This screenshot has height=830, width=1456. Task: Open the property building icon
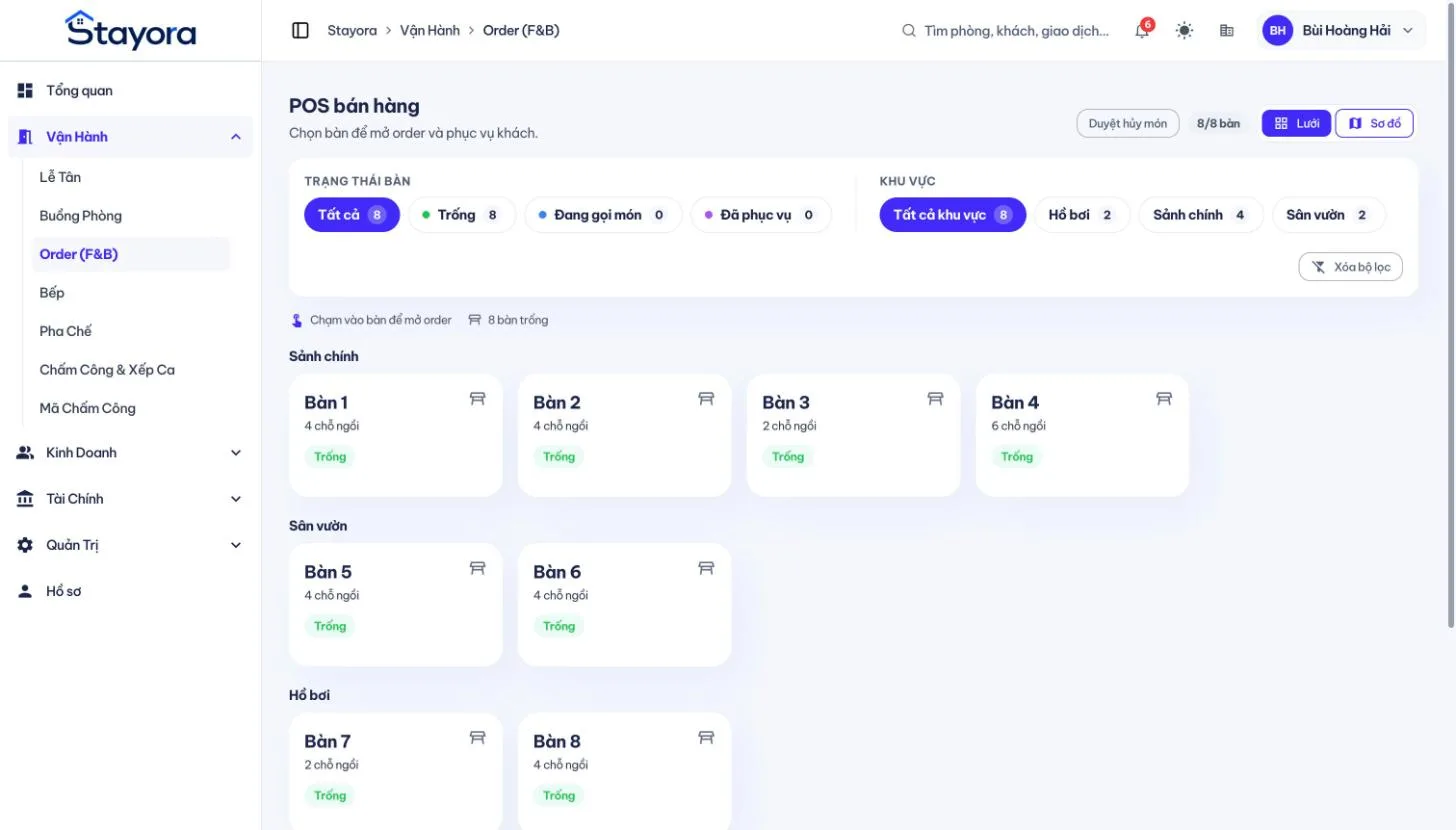1227,31
